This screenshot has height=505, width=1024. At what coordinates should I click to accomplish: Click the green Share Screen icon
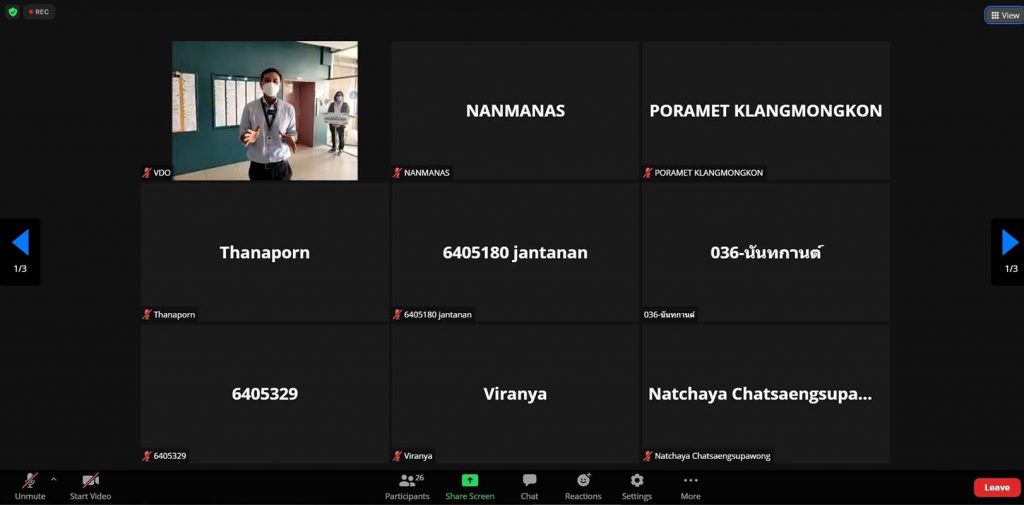[x=470, y=481]
